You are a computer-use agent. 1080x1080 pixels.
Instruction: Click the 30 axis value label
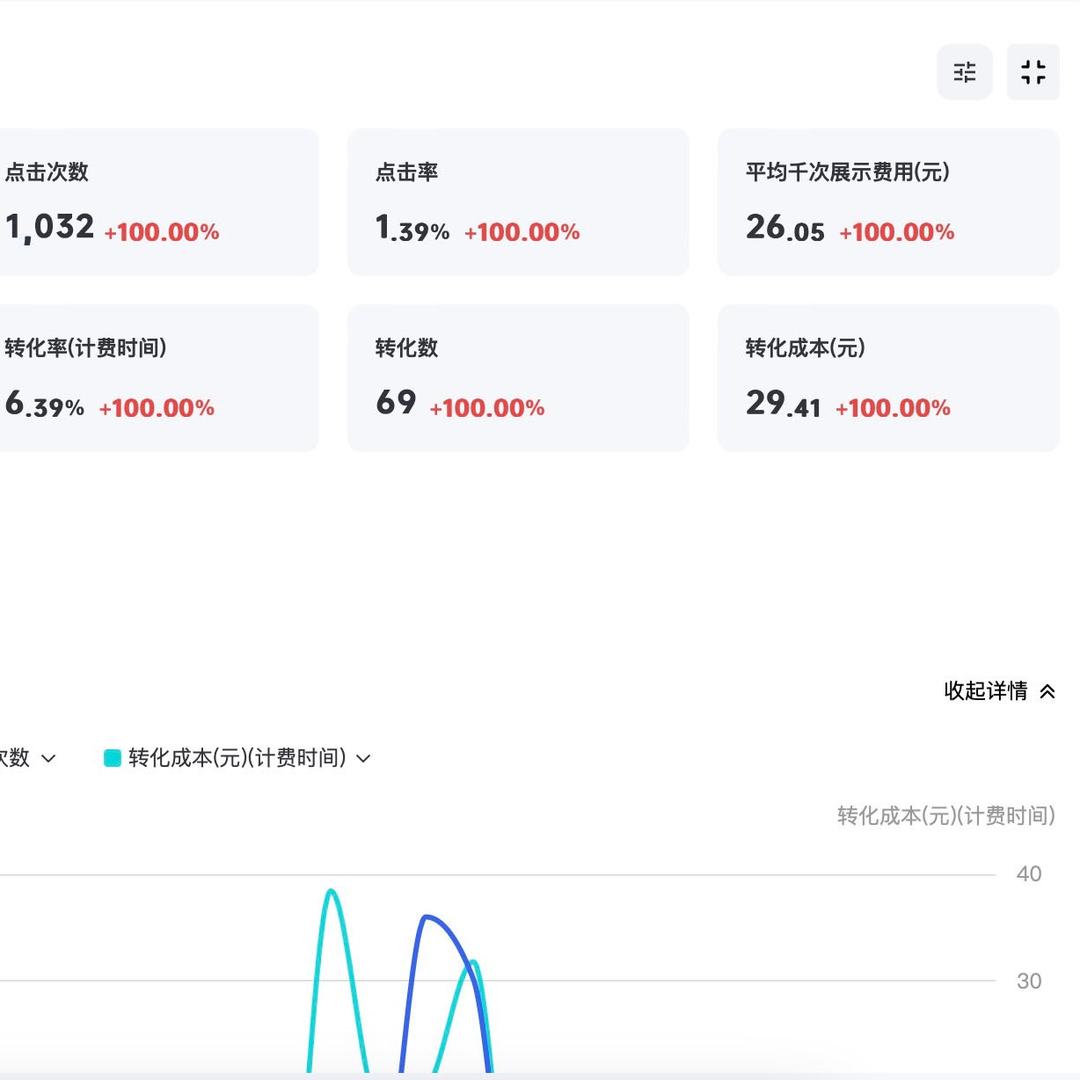(1028, 981)
